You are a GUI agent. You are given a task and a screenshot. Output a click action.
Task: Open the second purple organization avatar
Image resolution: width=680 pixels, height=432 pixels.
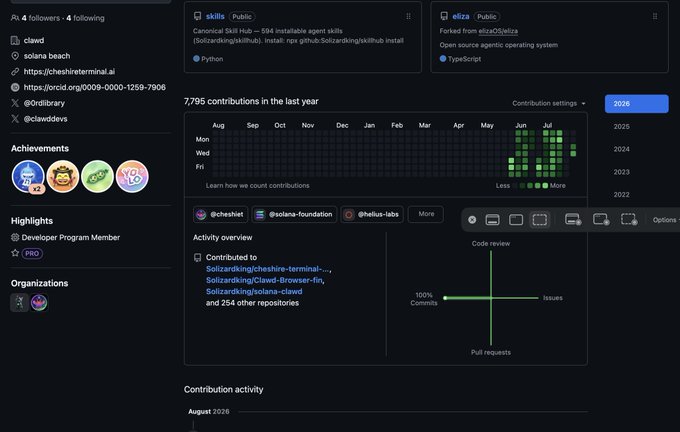coord(39,302)
